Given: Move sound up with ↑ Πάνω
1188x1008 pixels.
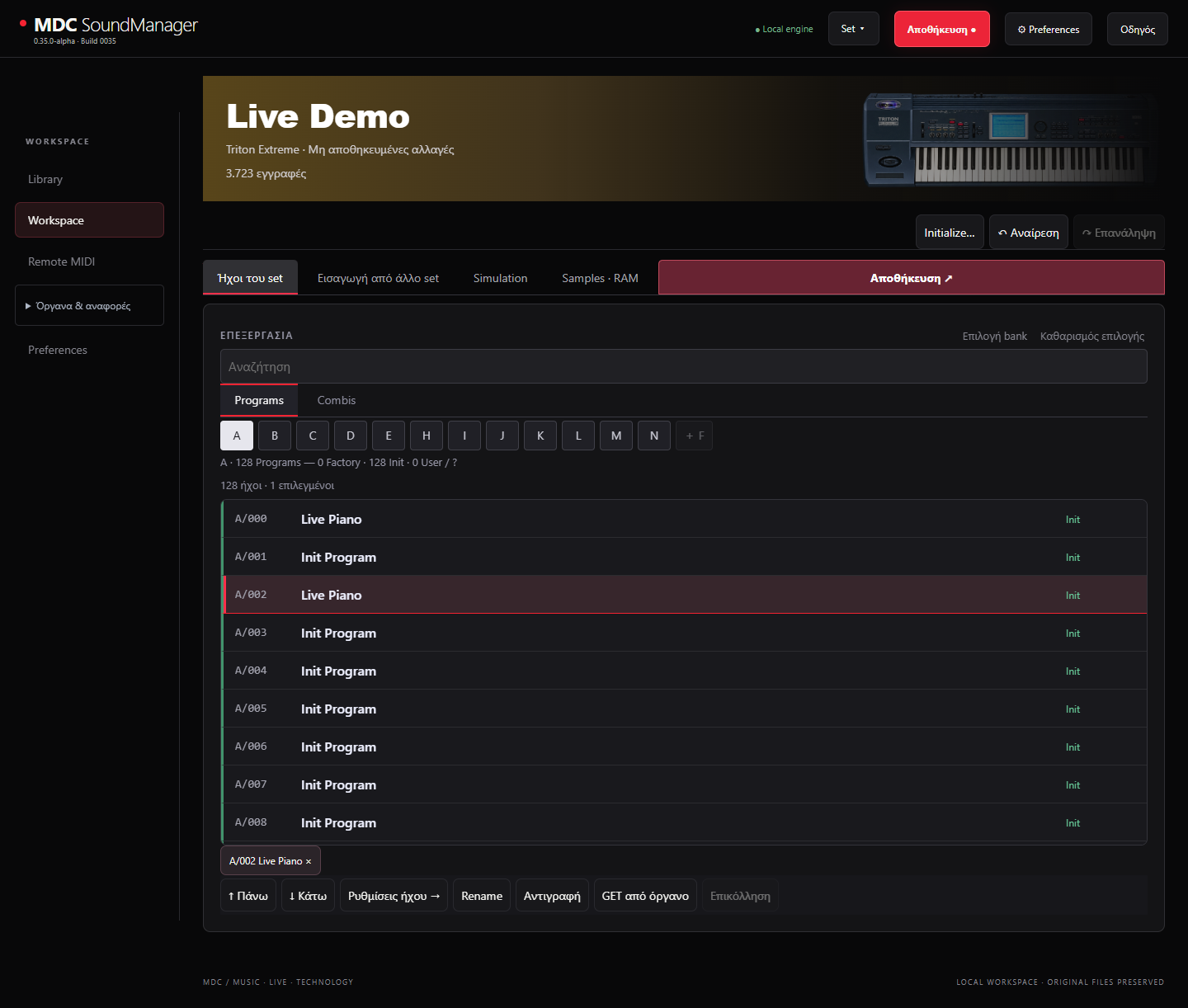Looking at the screenshot, I should (x=248, y=896).
